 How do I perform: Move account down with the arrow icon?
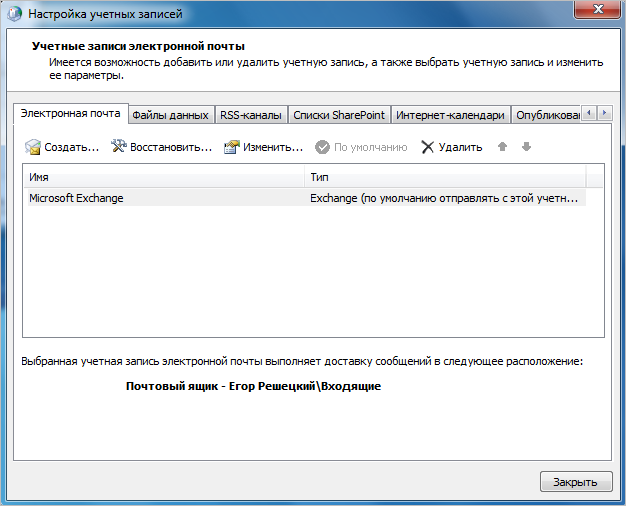(526, 147)
